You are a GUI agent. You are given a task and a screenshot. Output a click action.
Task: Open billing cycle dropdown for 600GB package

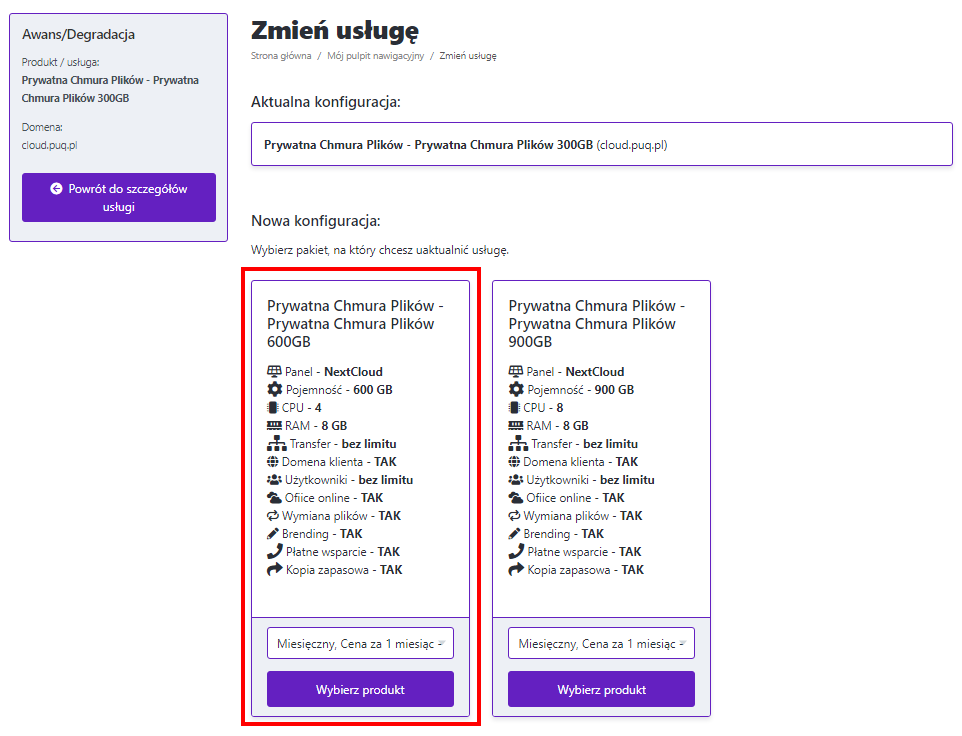click(360, 644)
